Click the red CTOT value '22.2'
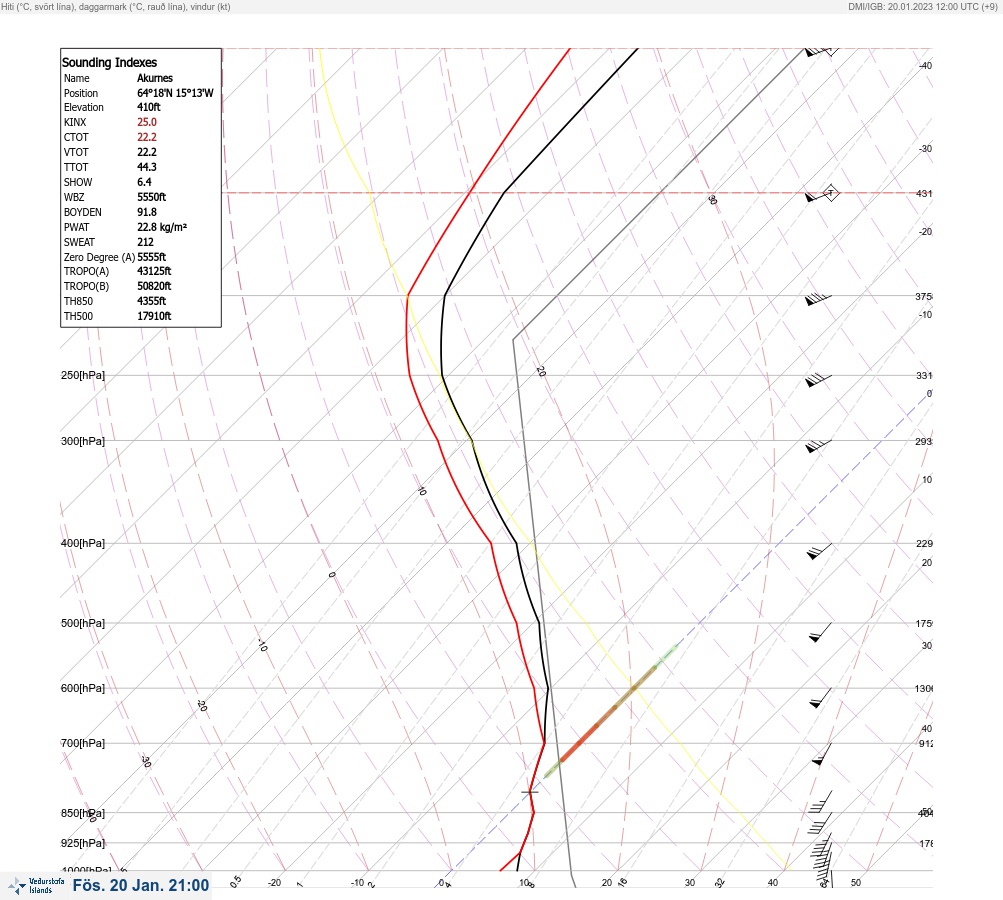This screenshot has height=900, width=1003. 146,137
